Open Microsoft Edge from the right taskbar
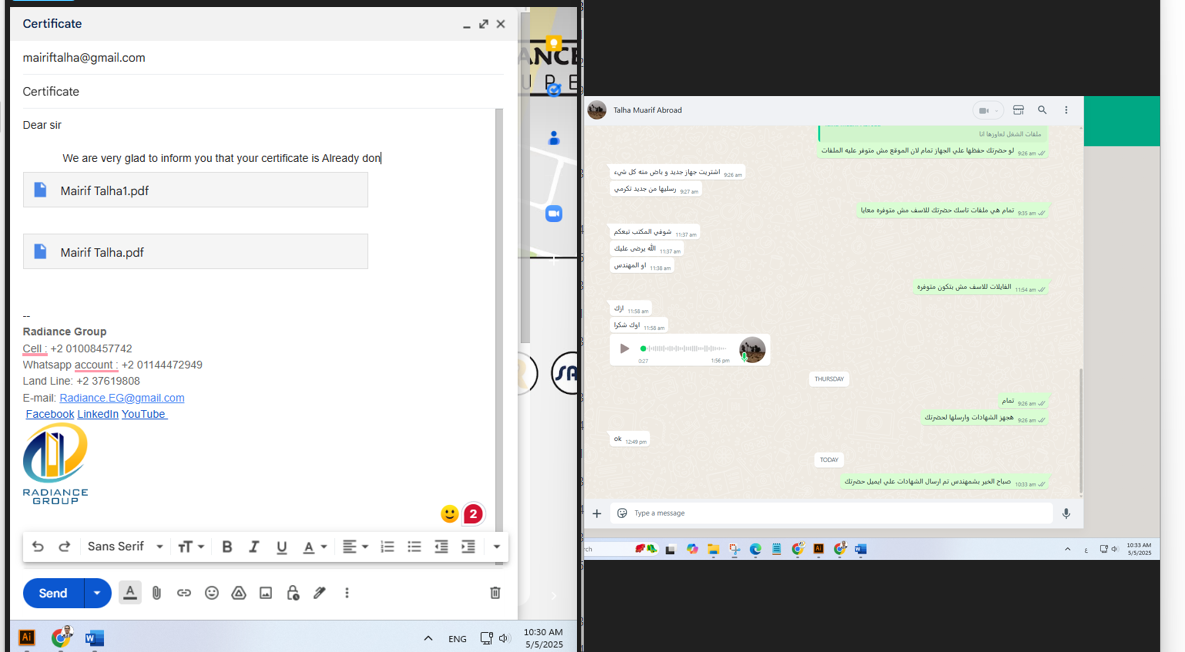The width and height of the screenshot is (1185, 652). click(x=755, y=549)
